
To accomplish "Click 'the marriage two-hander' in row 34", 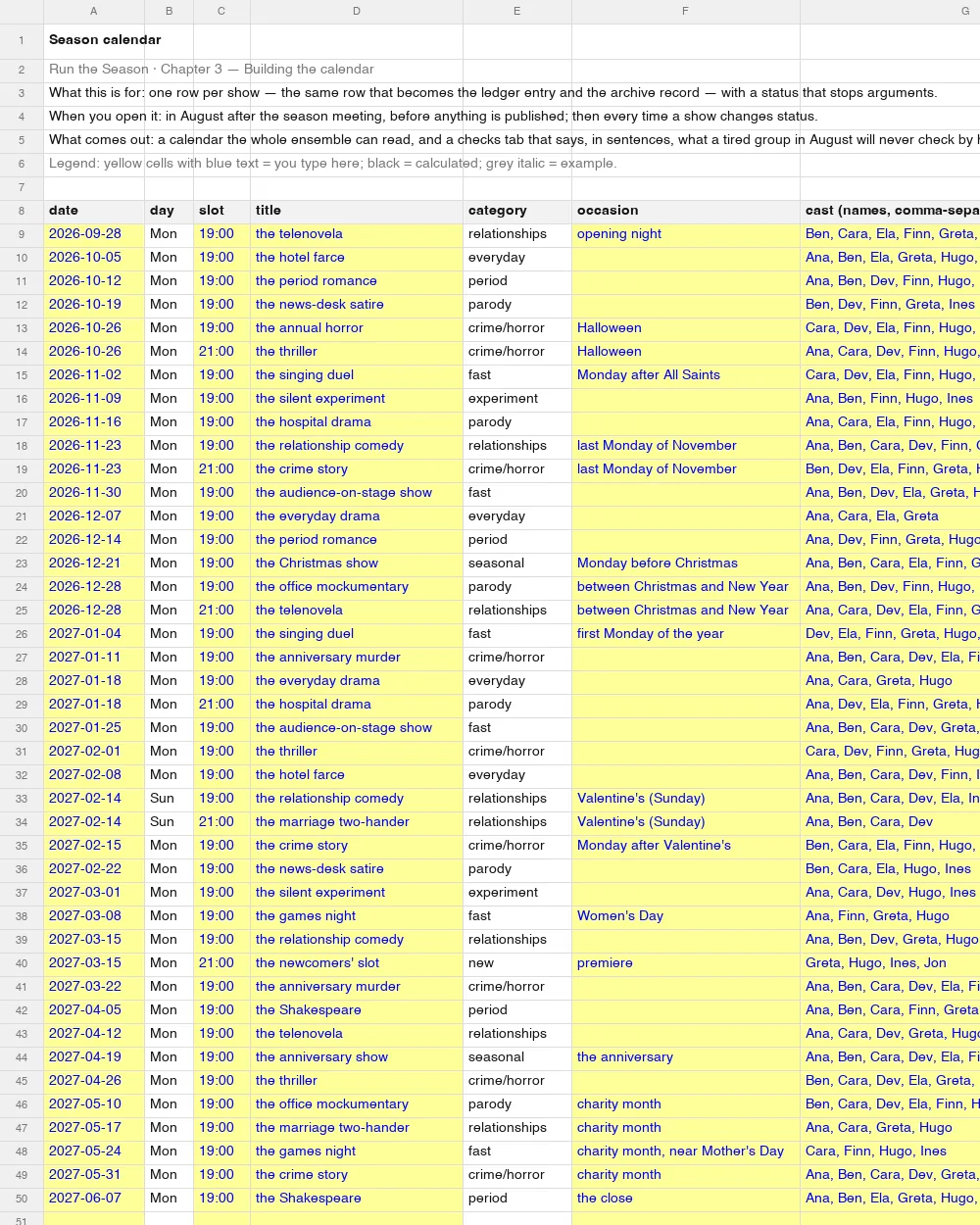I will coord(357,822).
